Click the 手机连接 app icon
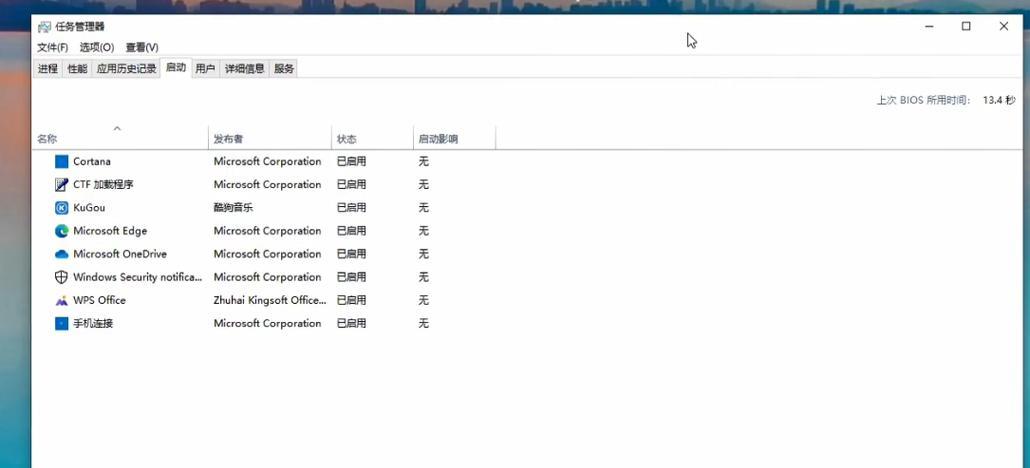Image resolution: width=1030 pixels, height=468 pixels. click(x=62, y=323)
